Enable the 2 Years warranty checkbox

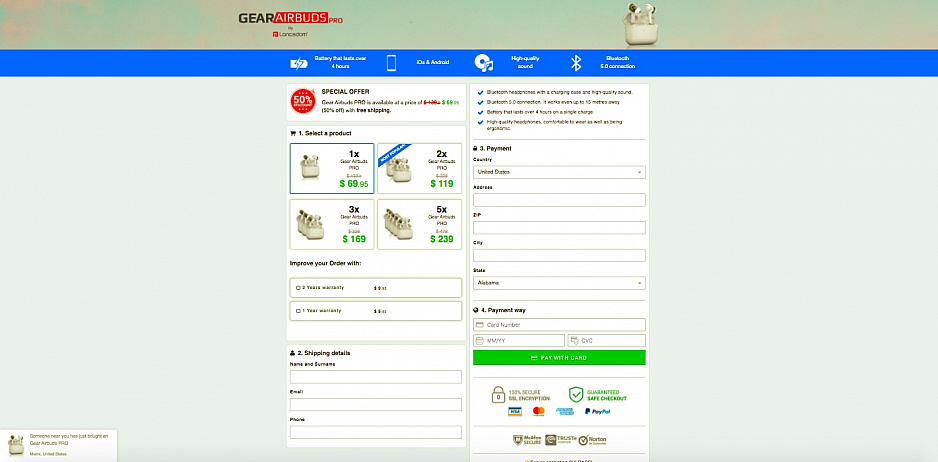(x=299, y=287)
